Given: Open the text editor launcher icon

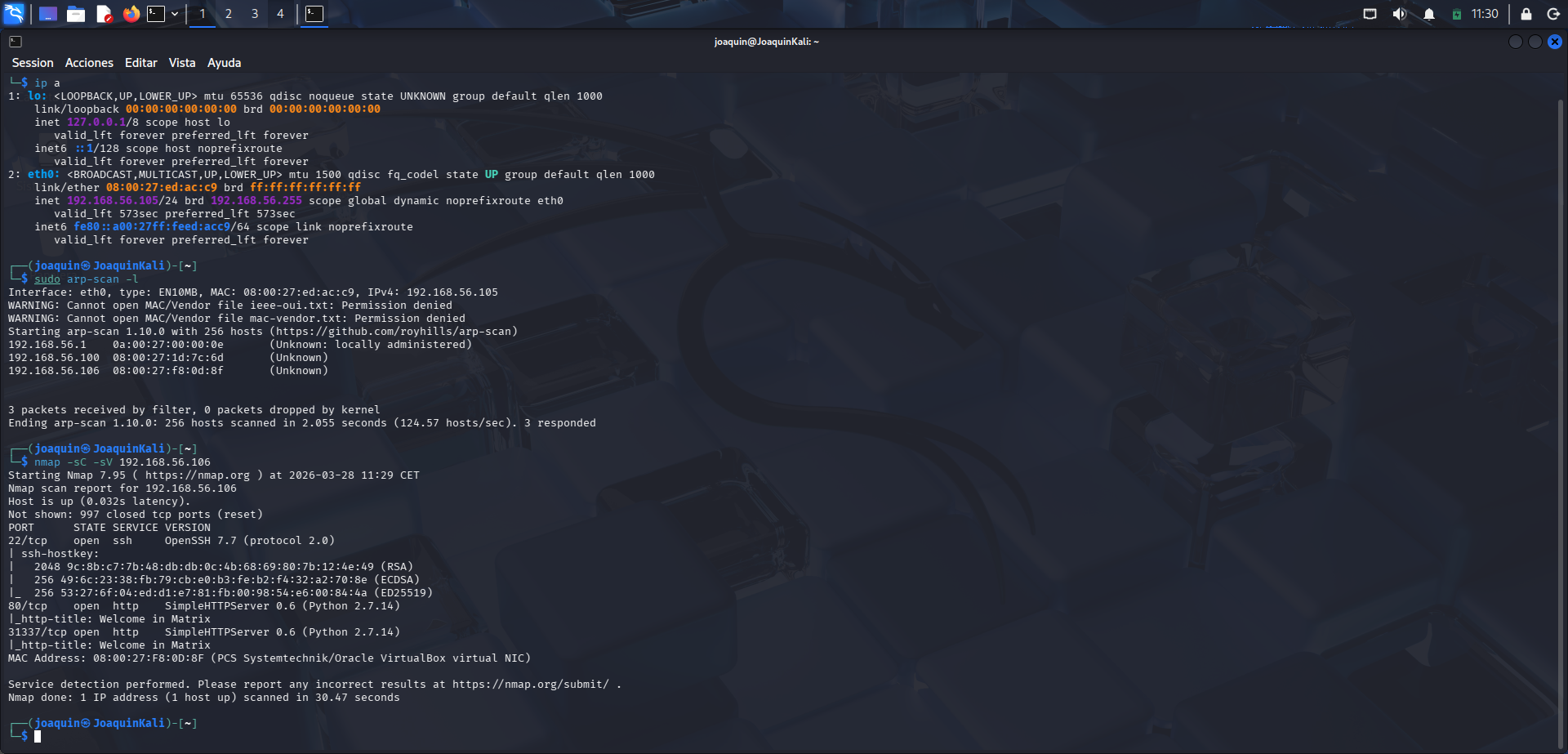Looking at the screenshot, I should [x=104, y=13].
